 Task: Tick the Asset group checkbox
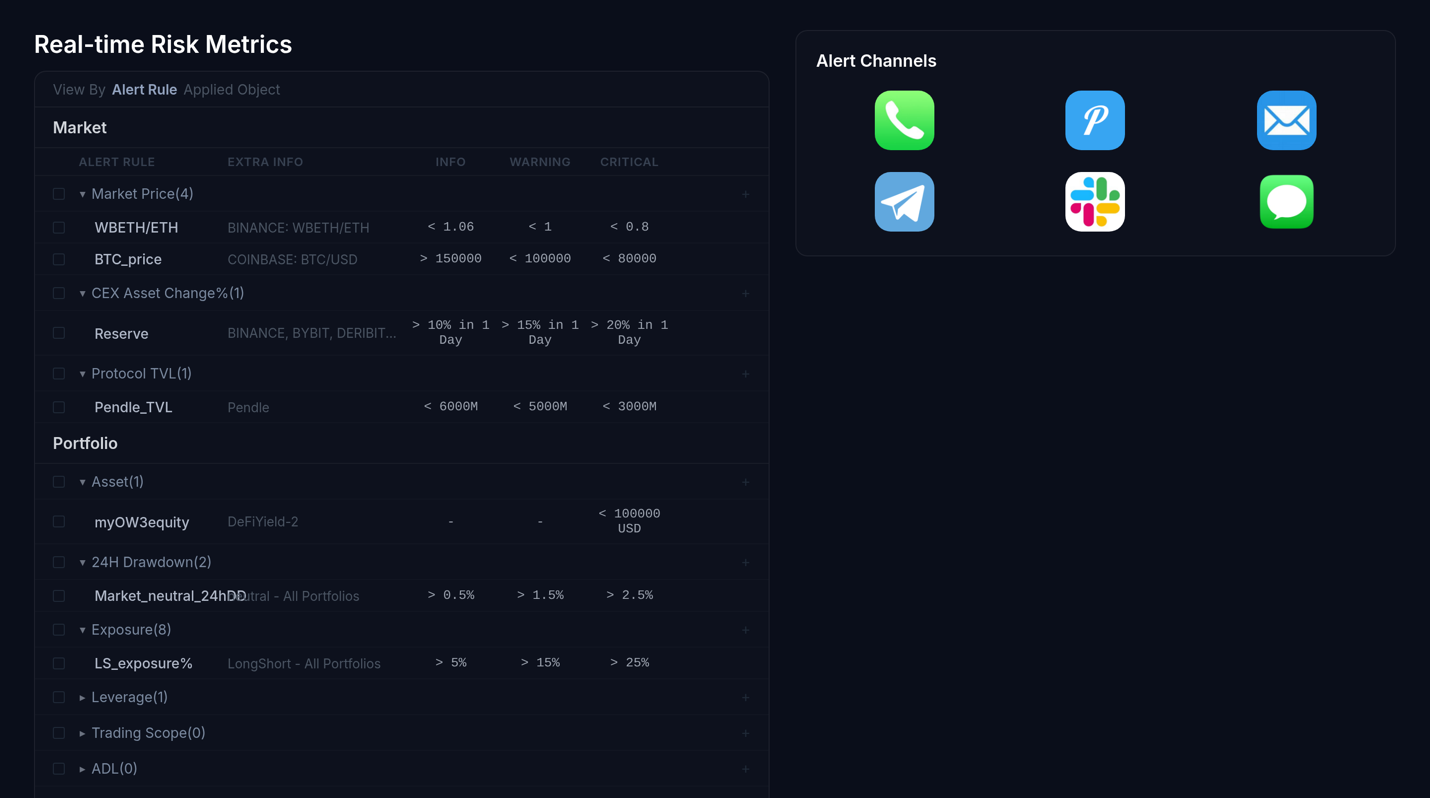tap(59, 482)
